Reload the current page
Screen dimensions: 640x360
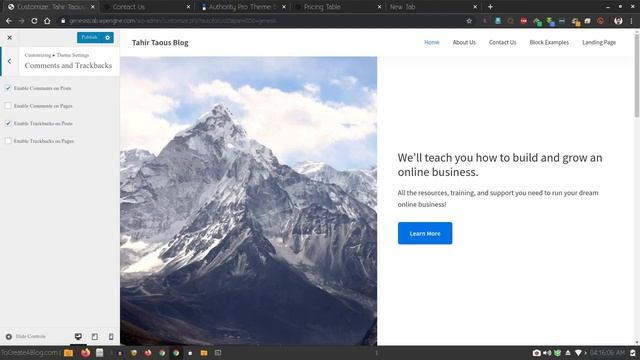pos(34,21)
